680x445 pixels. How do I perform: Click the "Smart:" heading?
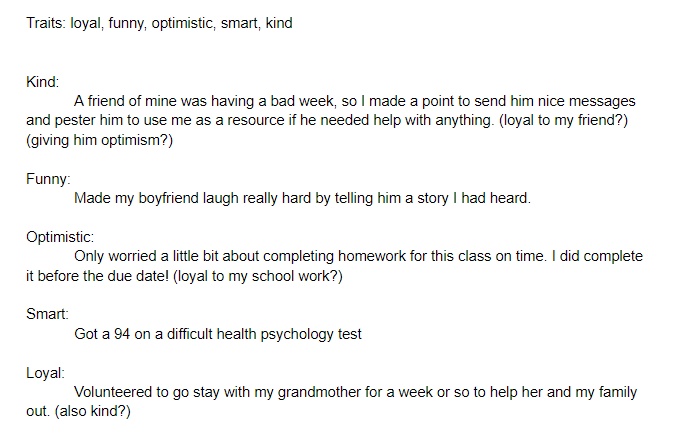(x=47, y=314)
